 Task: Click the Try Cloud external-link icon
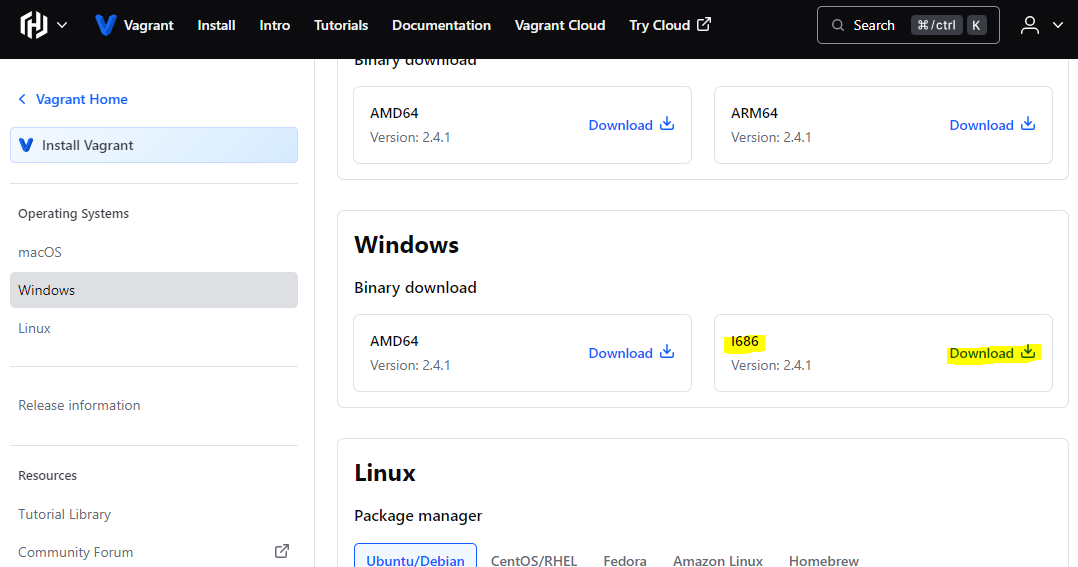point(704,25)
